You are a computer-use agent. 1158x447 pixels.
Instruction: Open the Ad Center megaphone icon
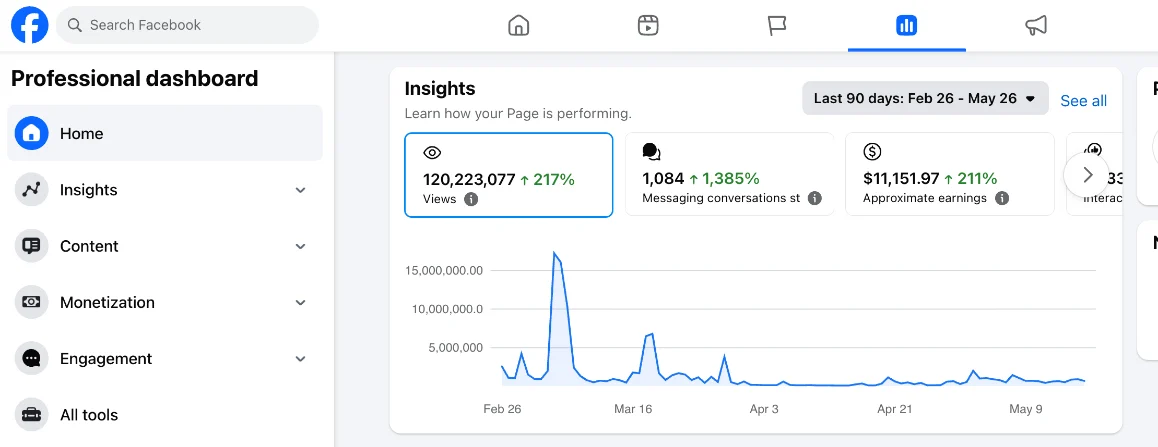[x=1036, y=26]
